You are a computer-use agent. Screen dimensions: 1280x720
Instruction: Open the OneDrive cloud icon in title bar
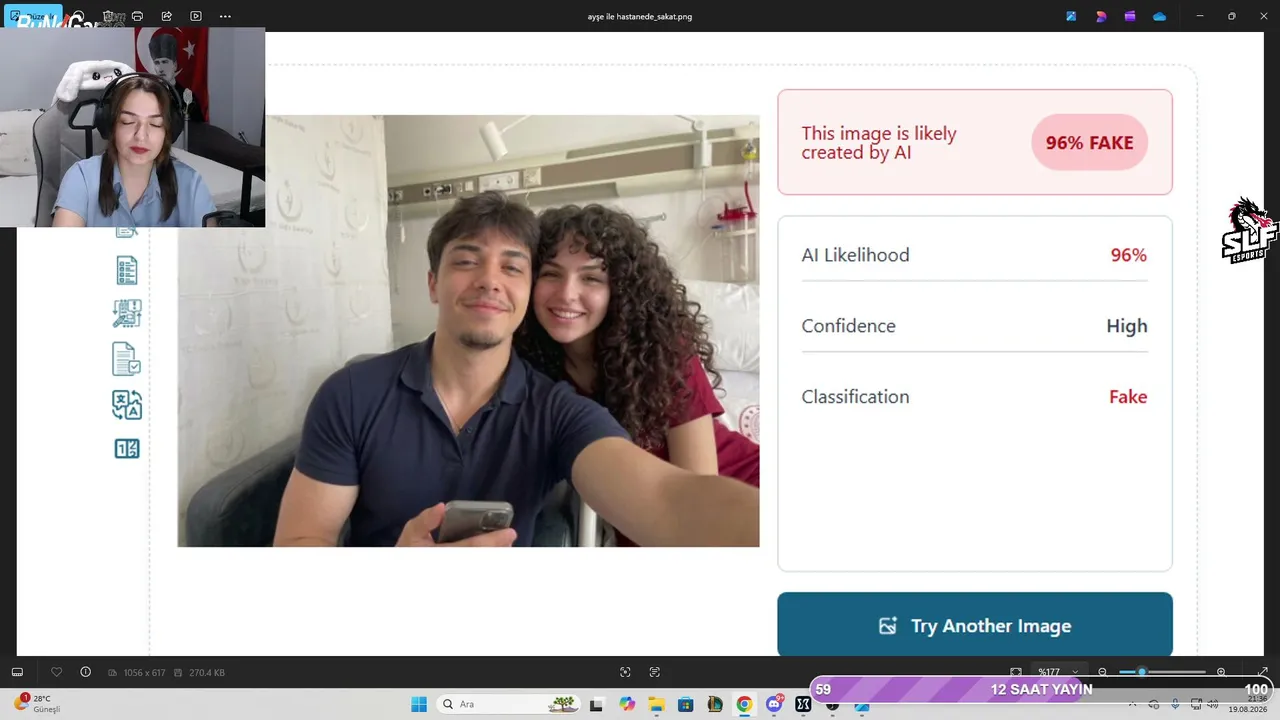pos(1159,16)
